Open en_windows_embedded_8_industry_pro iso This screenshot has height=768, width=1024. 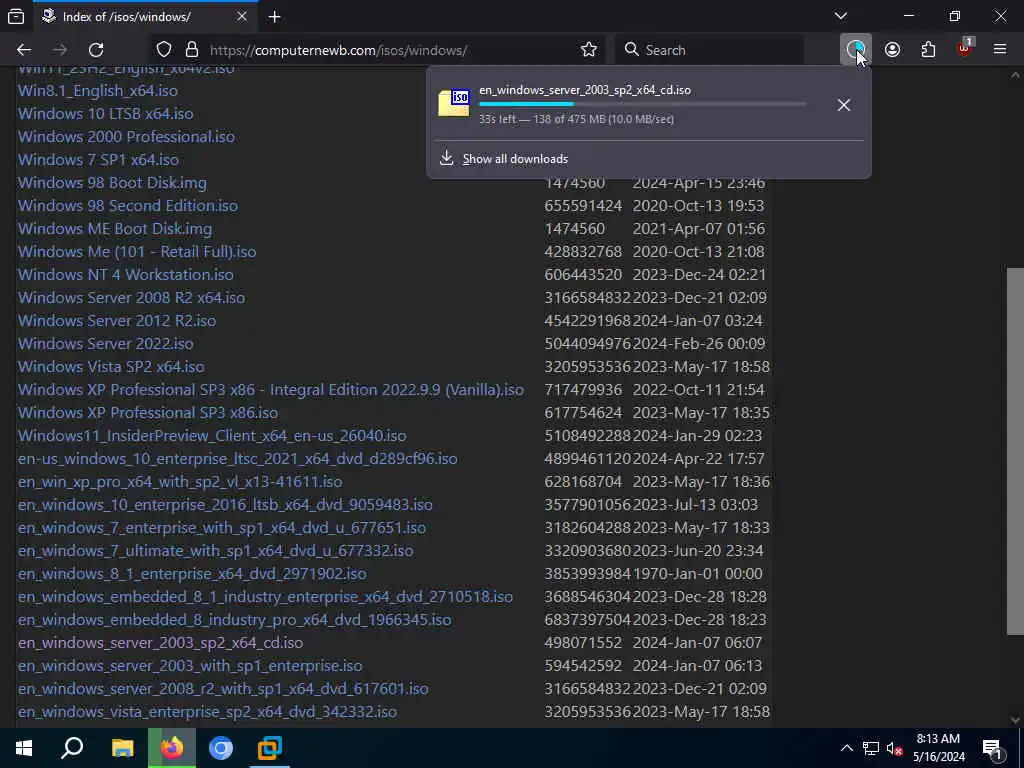click(234, 620)
